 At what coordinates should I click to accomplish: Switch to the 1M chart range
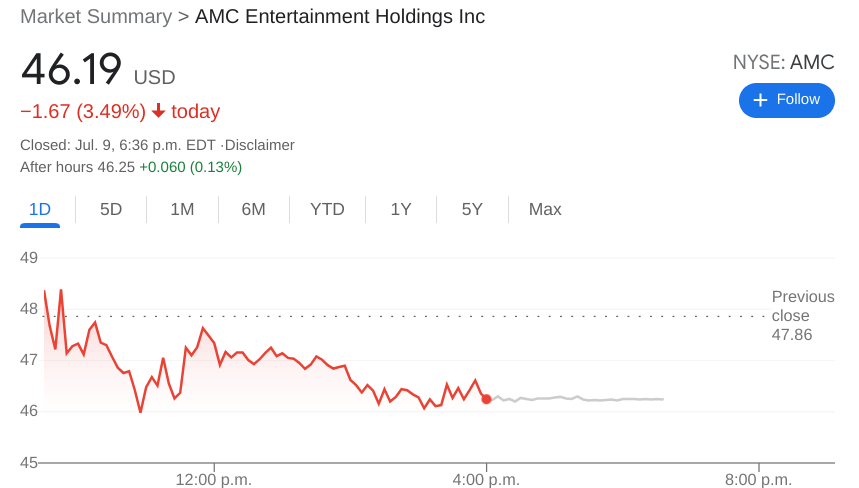click(x=182, y=210)
